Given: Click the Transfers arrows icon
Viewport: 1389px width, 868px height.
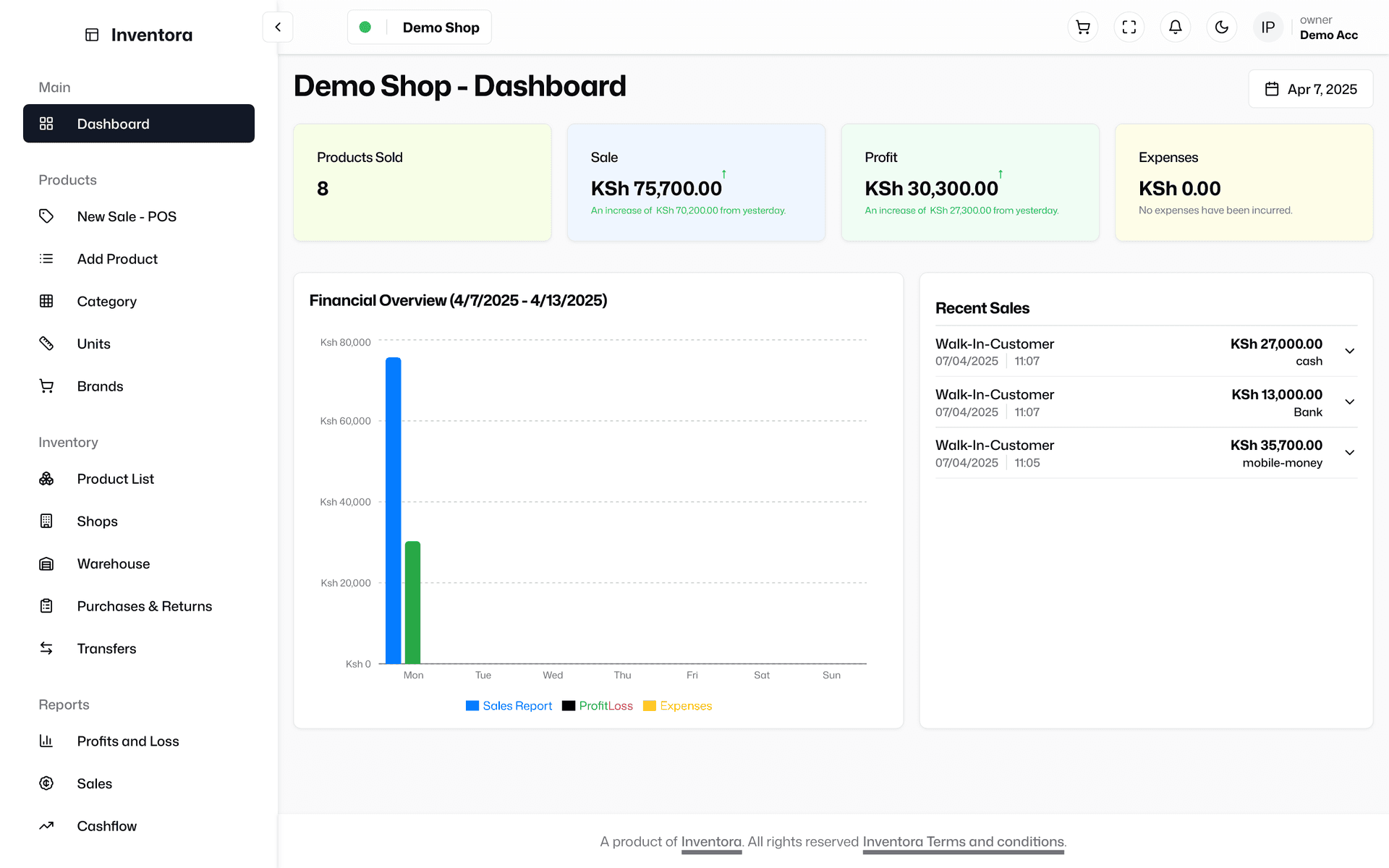Looking at the screenshot, I should pyautogui.click(x=46, y=648).
